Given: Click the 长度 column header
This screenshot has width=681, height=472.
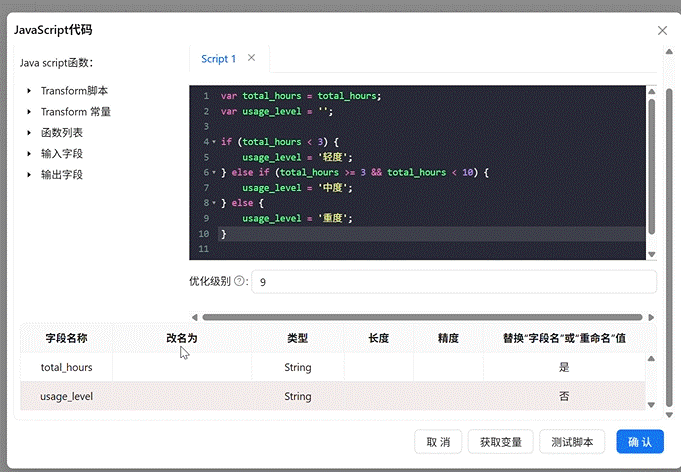Looking at the screenshot, I should (x=378, y=338).
